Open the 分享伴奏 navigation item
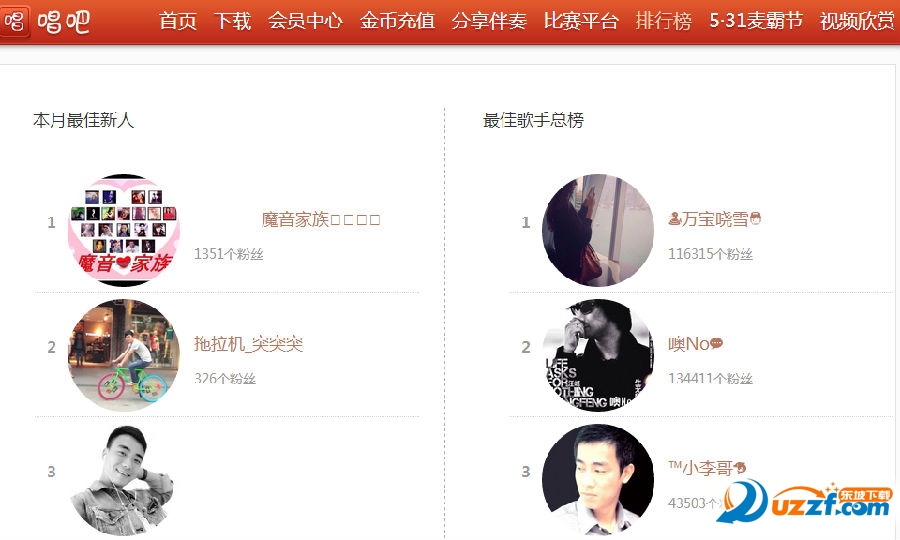This screenshot has height=540, width=900. point(489,21)
